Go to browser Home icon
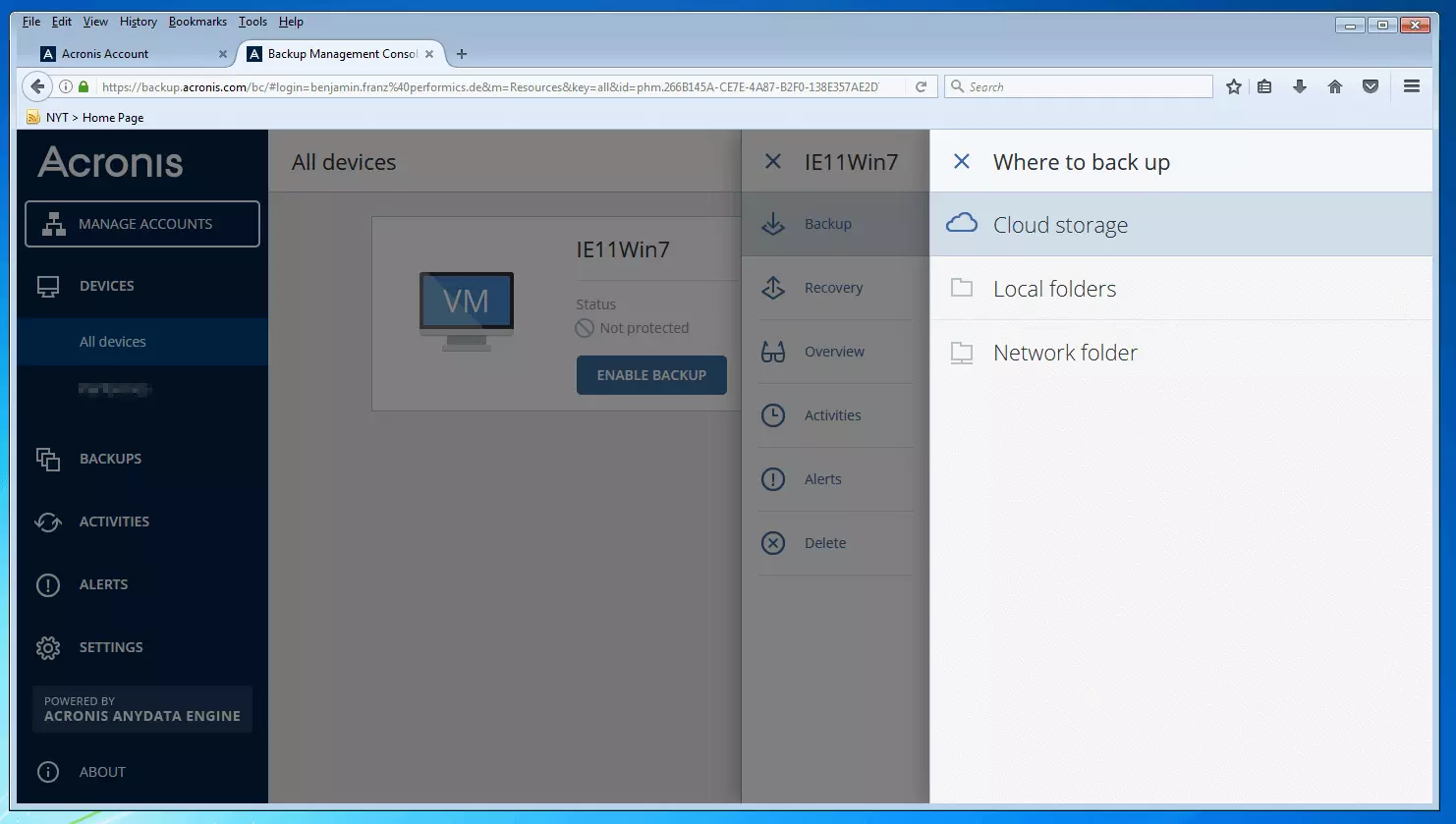Viewport: 1456px width, 824px height. [1335, 86]
